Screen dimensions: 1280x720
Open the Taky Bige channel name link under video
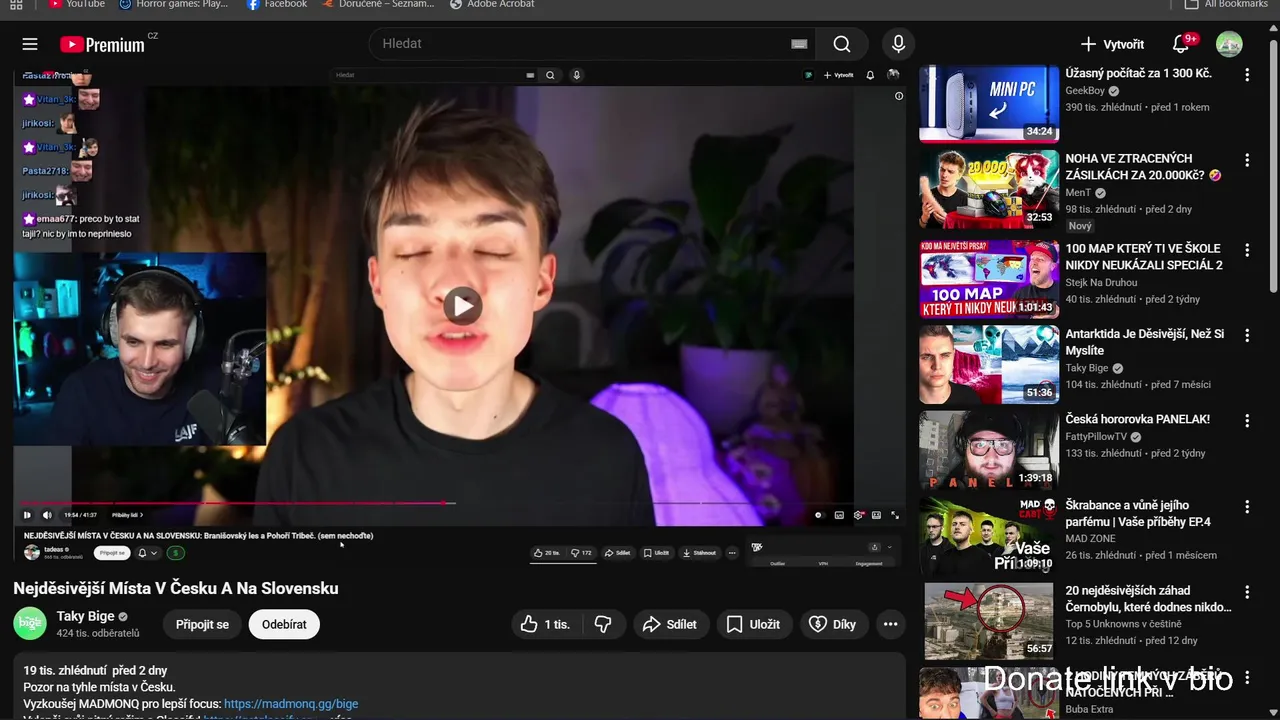tap(85, 616)
